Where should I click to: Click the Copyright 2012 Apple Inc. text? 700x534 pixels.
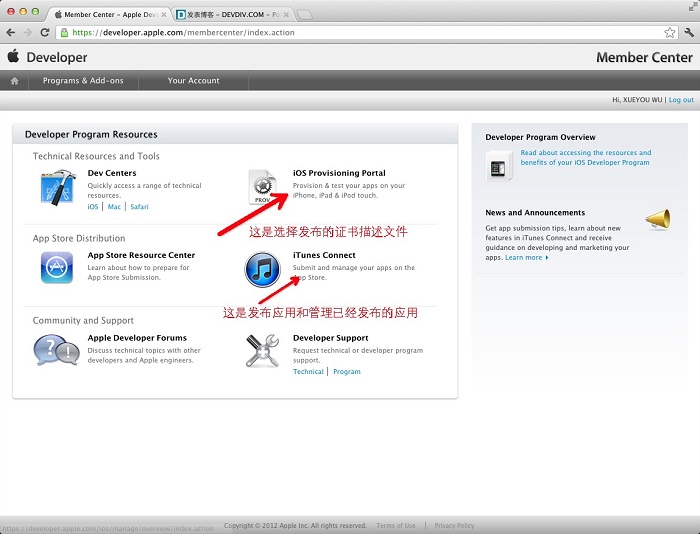point(295,526)
